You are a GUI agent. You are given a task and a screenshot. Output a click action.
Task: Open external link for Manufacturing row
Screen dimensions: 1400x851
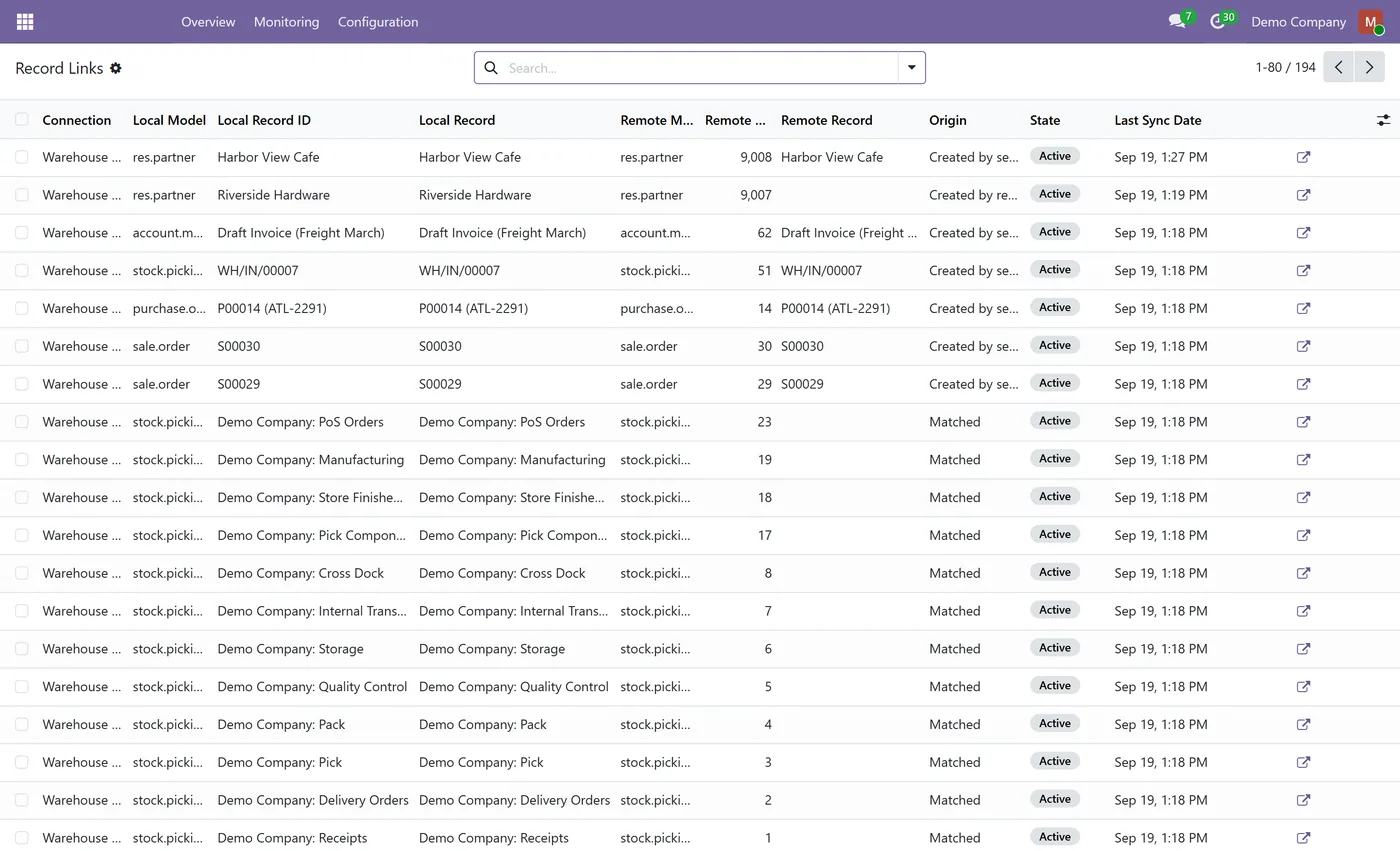[x=1303, y=460]
